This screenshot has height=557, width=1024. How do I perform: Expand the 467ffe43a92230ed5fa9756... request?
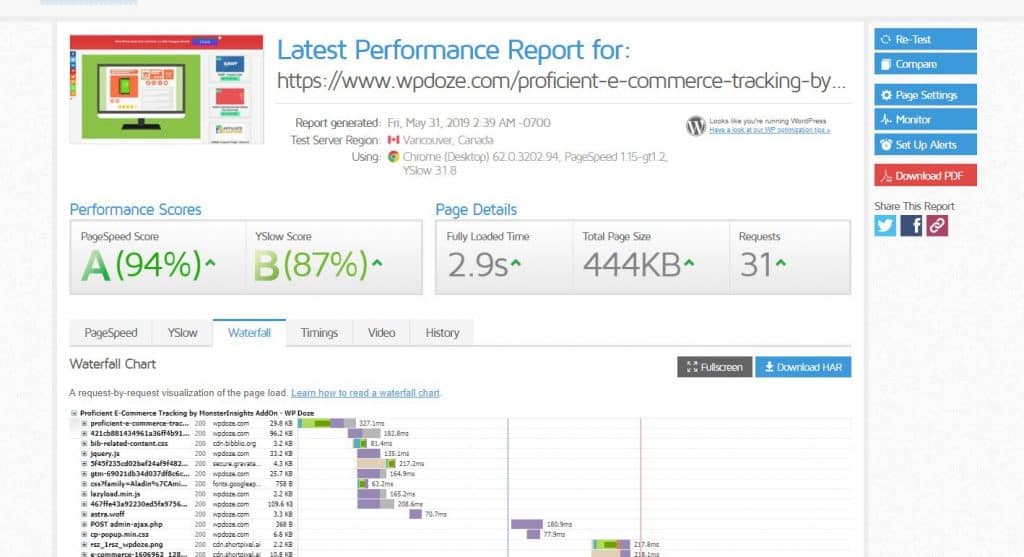tap(84, 504)
